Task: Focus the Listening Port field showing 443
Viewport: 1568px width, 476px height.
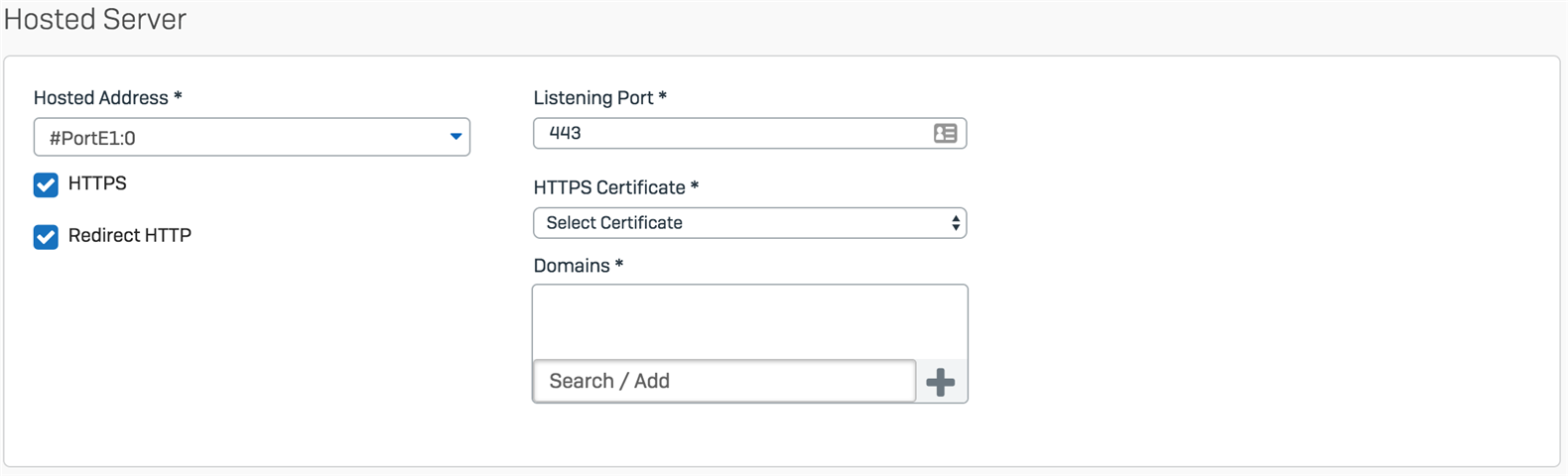Action: pyautogui.click(x=729, y=133)
